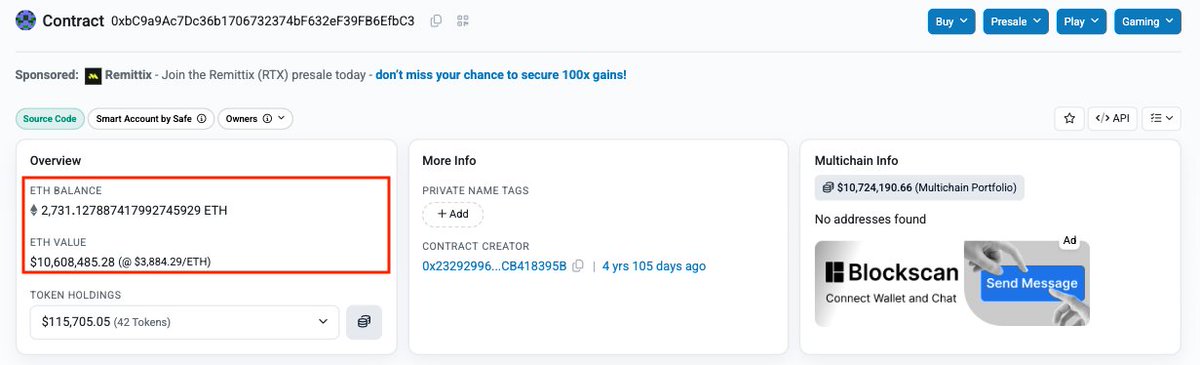Screen dimensions: 1200x365
Task: Click the Owners info icon
Action: pyautogui.click(x=265, y=119)
